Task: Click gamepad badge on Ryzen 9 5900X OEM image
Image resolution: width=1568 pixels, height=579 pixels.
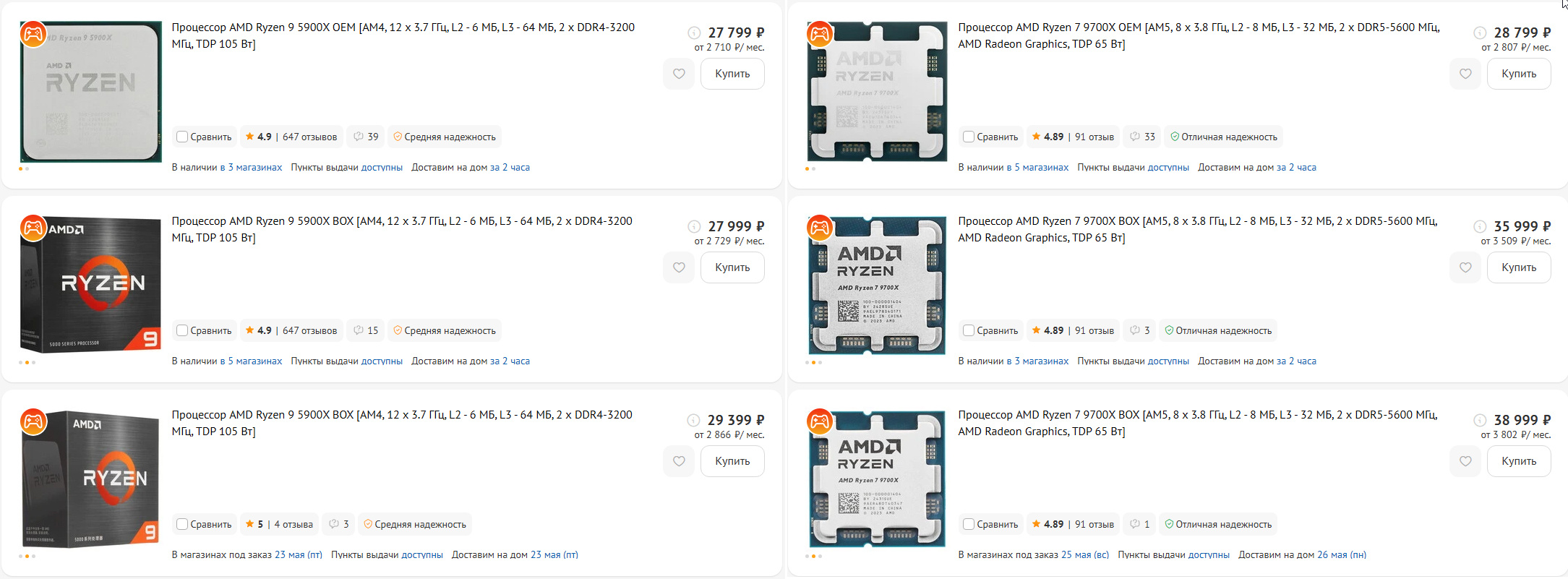Action: click(x=33, y=34)
